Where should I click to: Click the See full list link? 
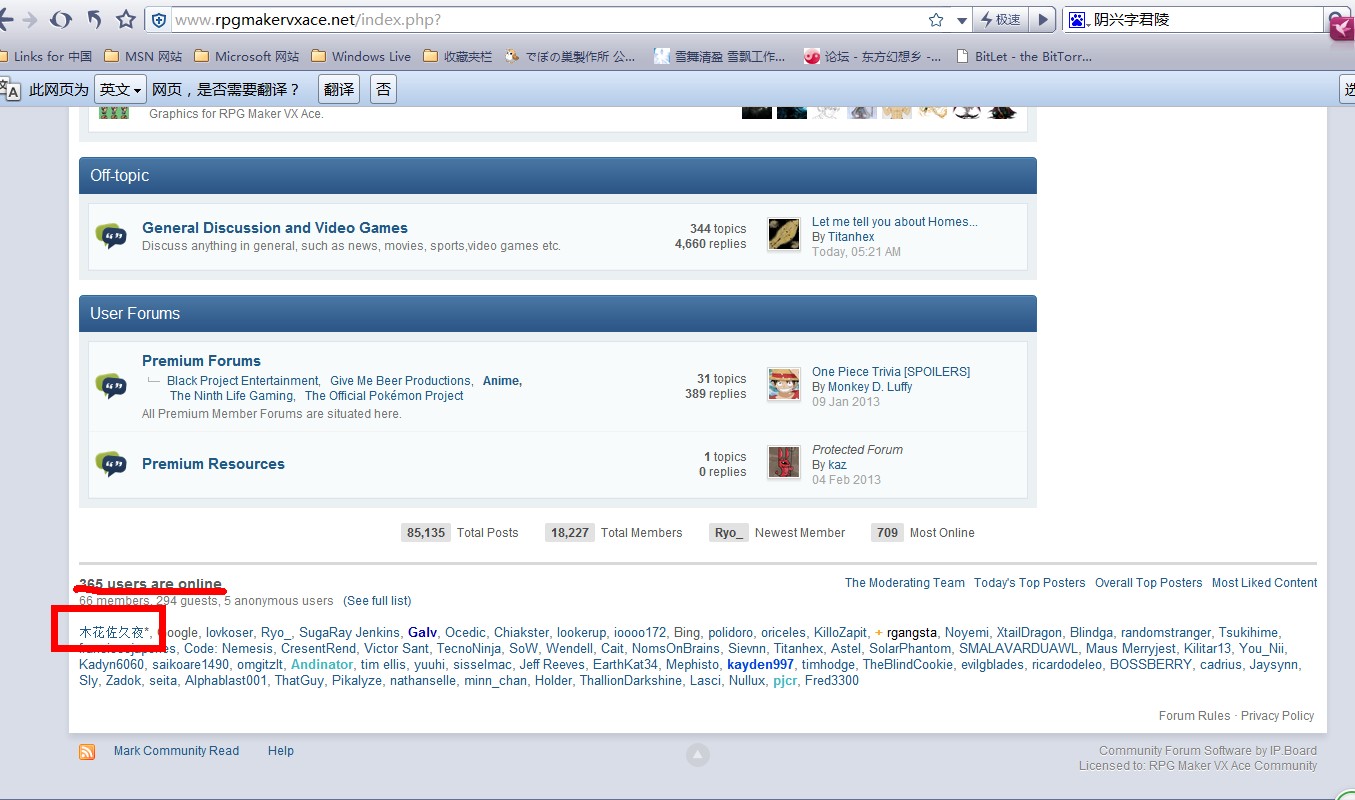coord(377,601)
